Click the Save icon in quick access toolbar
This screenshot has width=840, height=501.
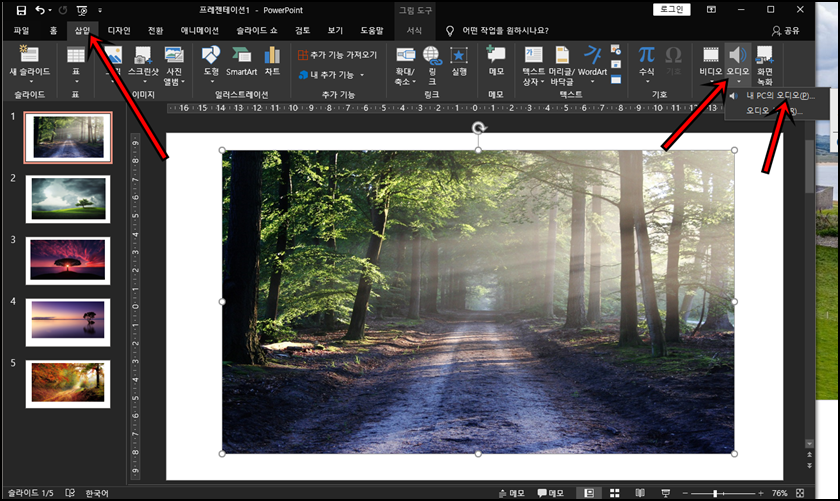[x=21, y=10]
